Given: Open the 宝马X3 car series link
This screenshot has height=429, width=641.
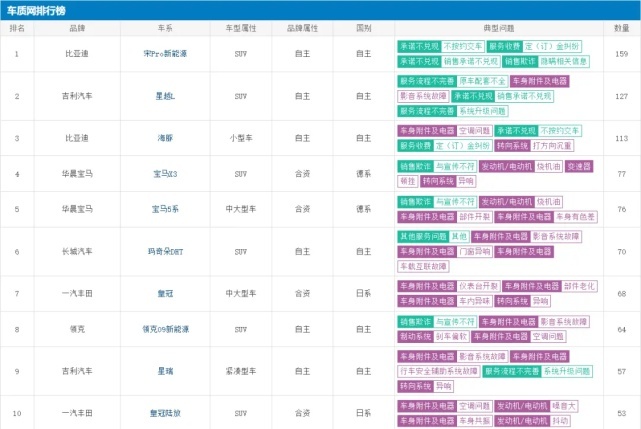Looking at the screenshot, I should (x=165, y=174).
